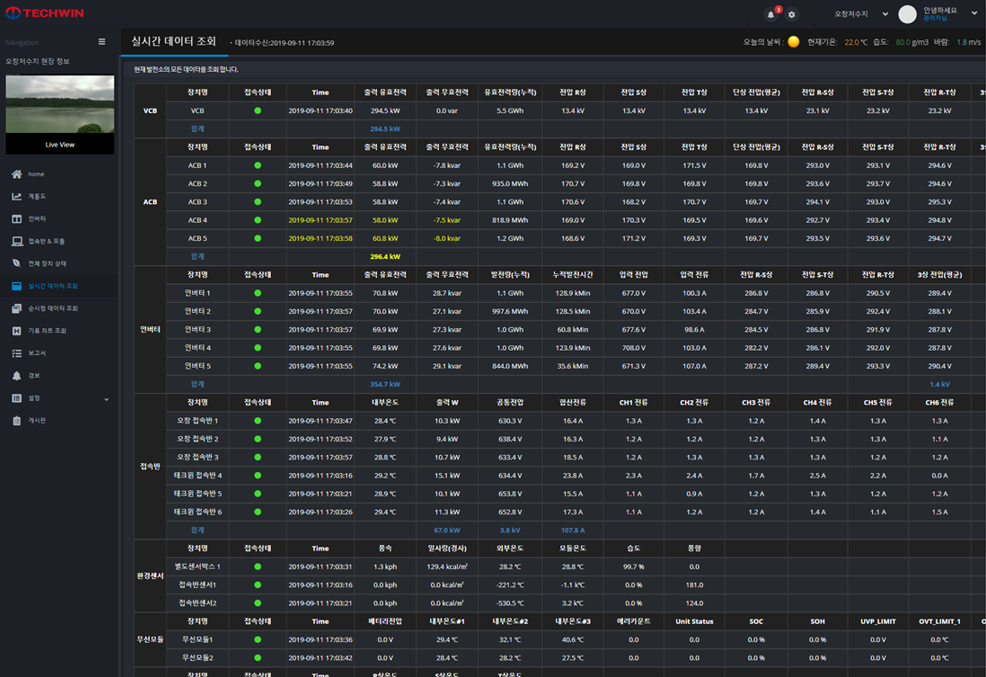Image resolution: width=986 pixels, height=677 pixels.
Task: Click the 게시판 clipboard sidebar item
Action: 36,420
